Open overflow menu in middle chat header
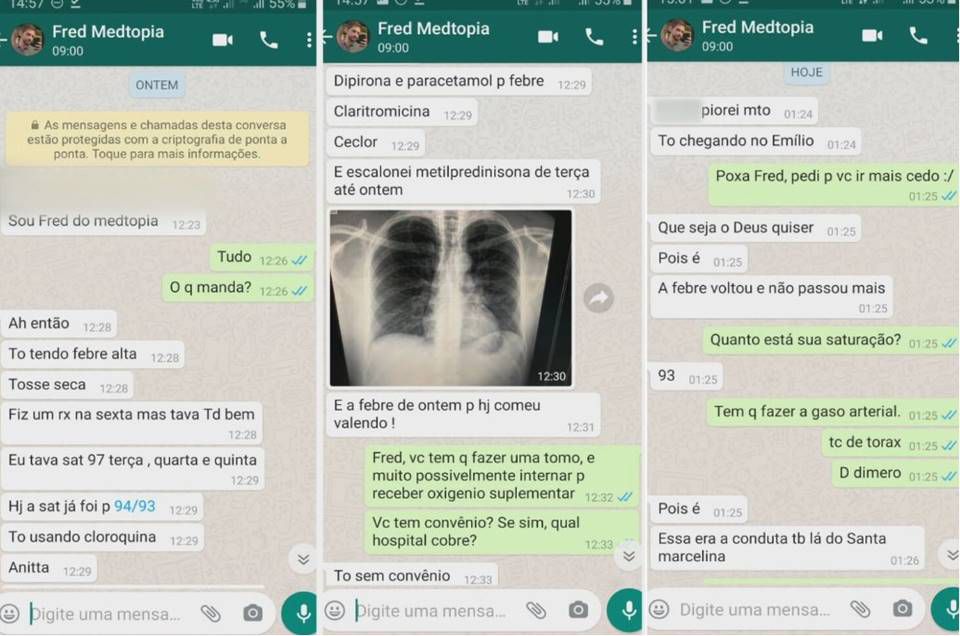960x636 pixels. [x=634, y=37]
